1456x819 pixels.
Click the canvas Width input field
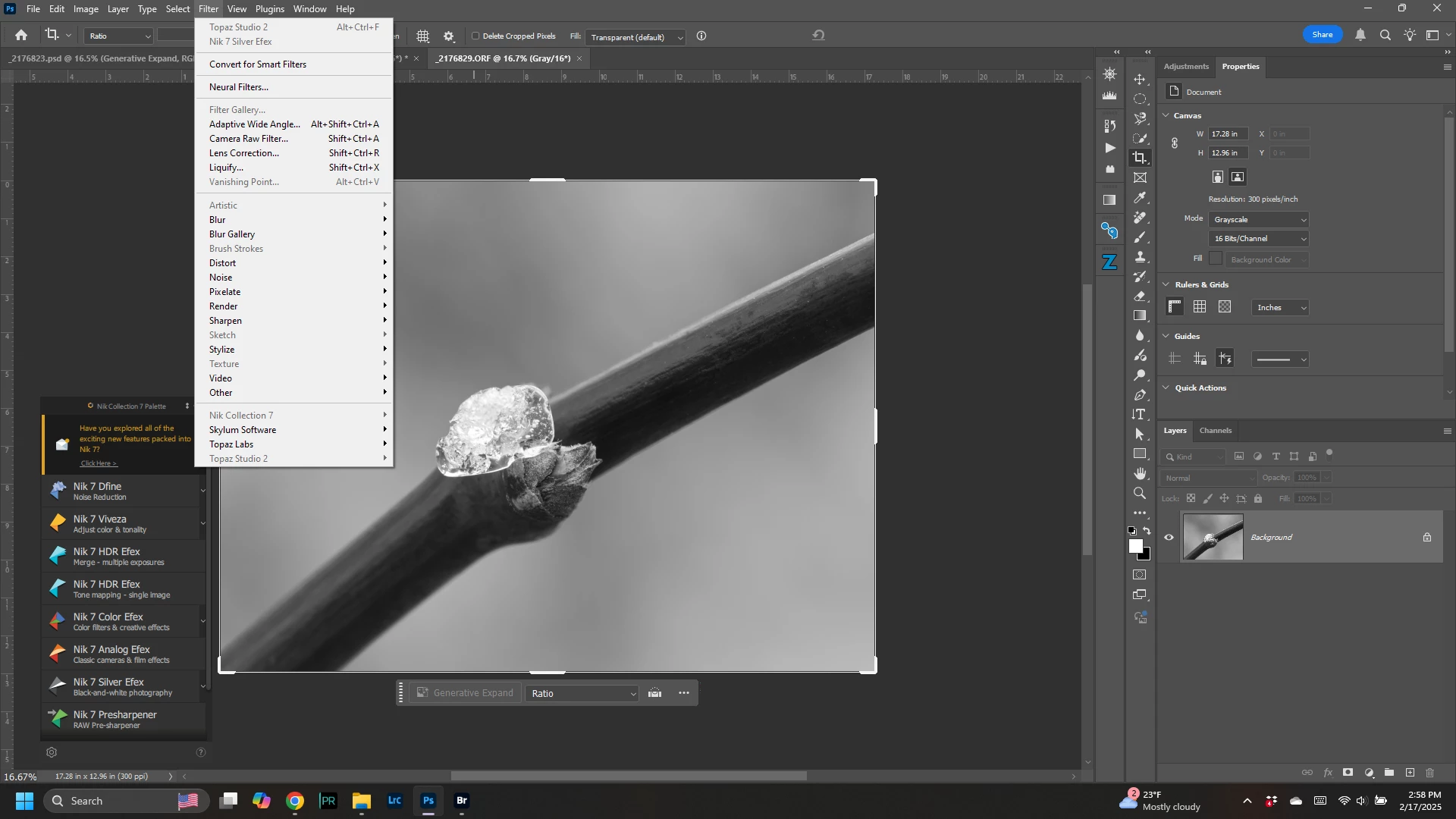coord(1227,134)
